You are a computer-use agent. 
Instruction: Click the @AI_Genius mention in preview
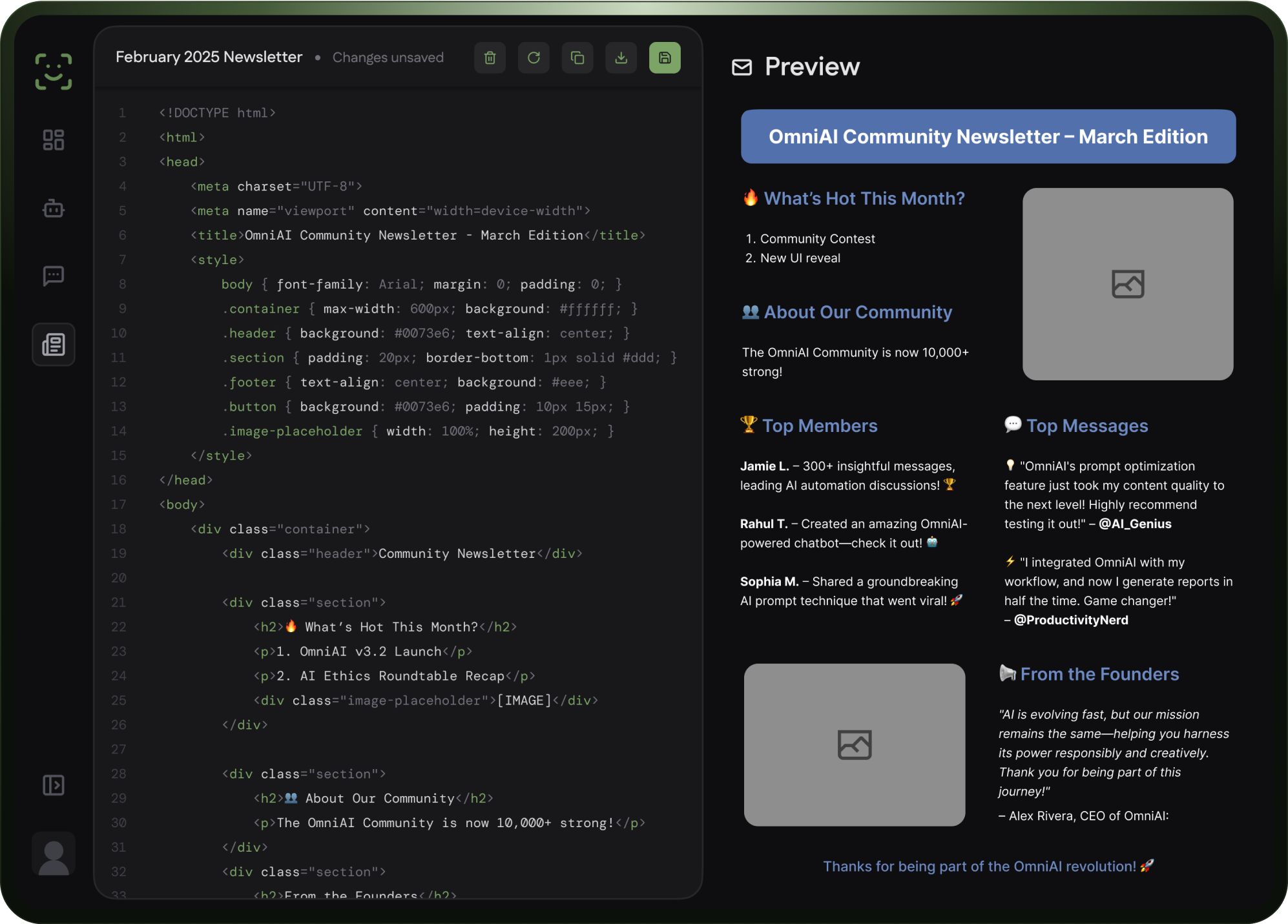point(1134,524)
